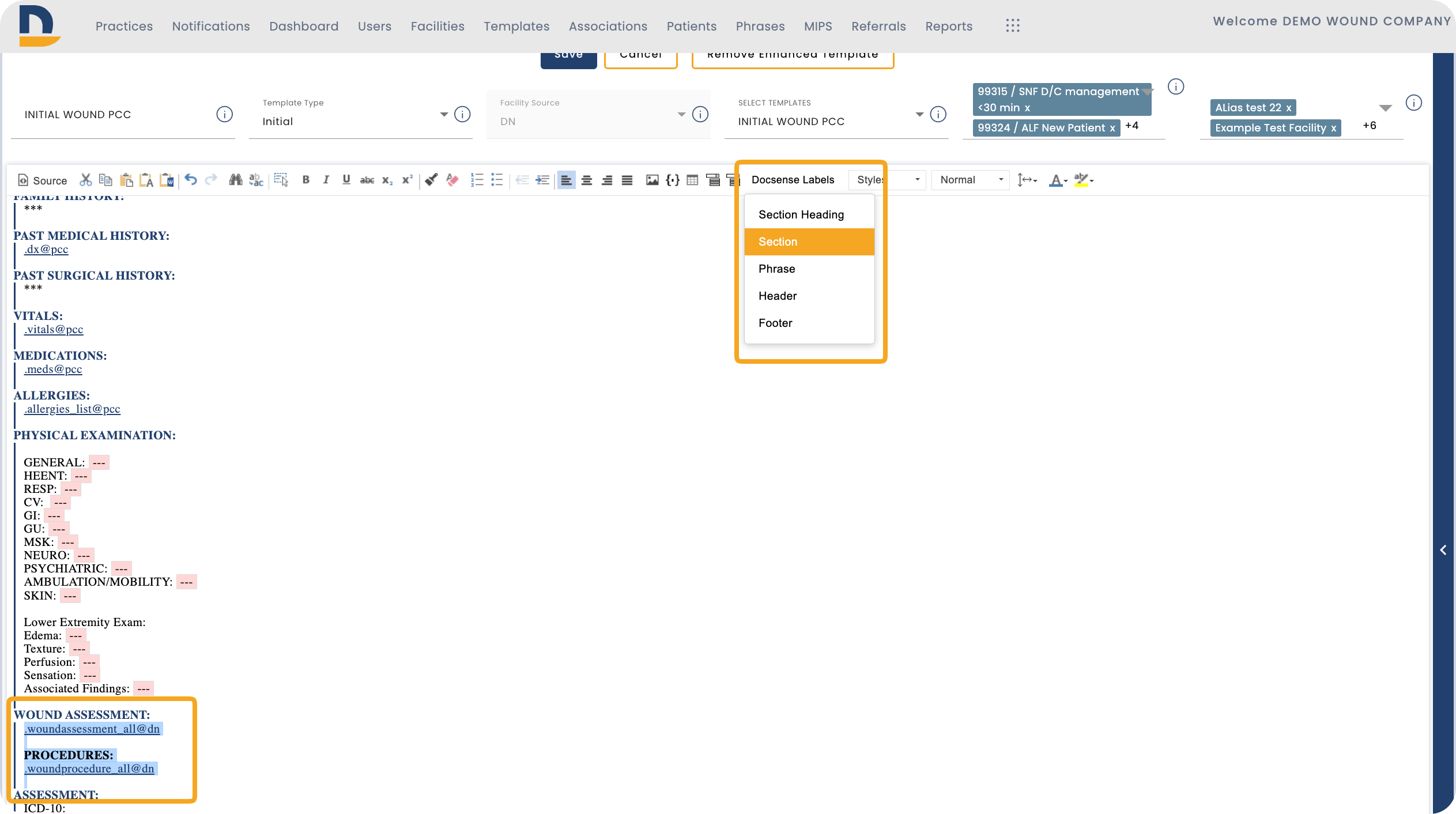Insert an image into editor
1456x814 pixels.
[x=652, y=180]
